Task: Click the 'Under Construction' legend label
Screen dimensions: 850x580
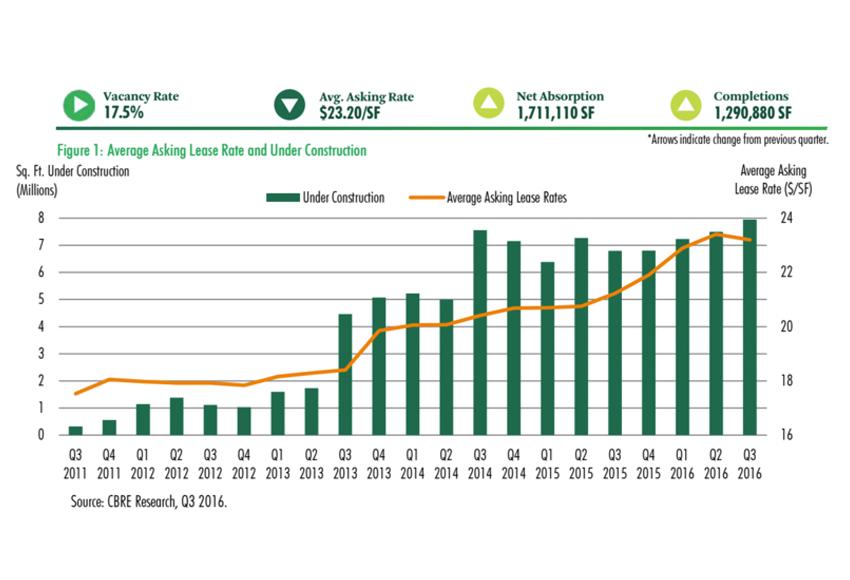Action: pos(344,198)
